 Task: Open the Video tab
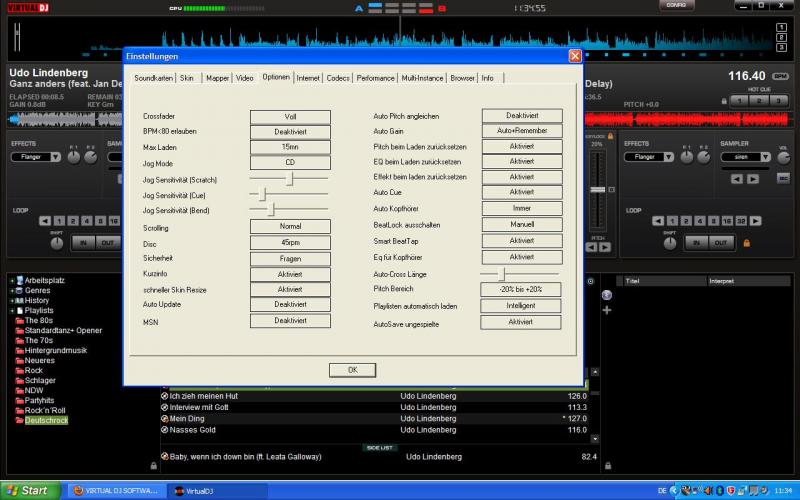(x=244, y=78)
